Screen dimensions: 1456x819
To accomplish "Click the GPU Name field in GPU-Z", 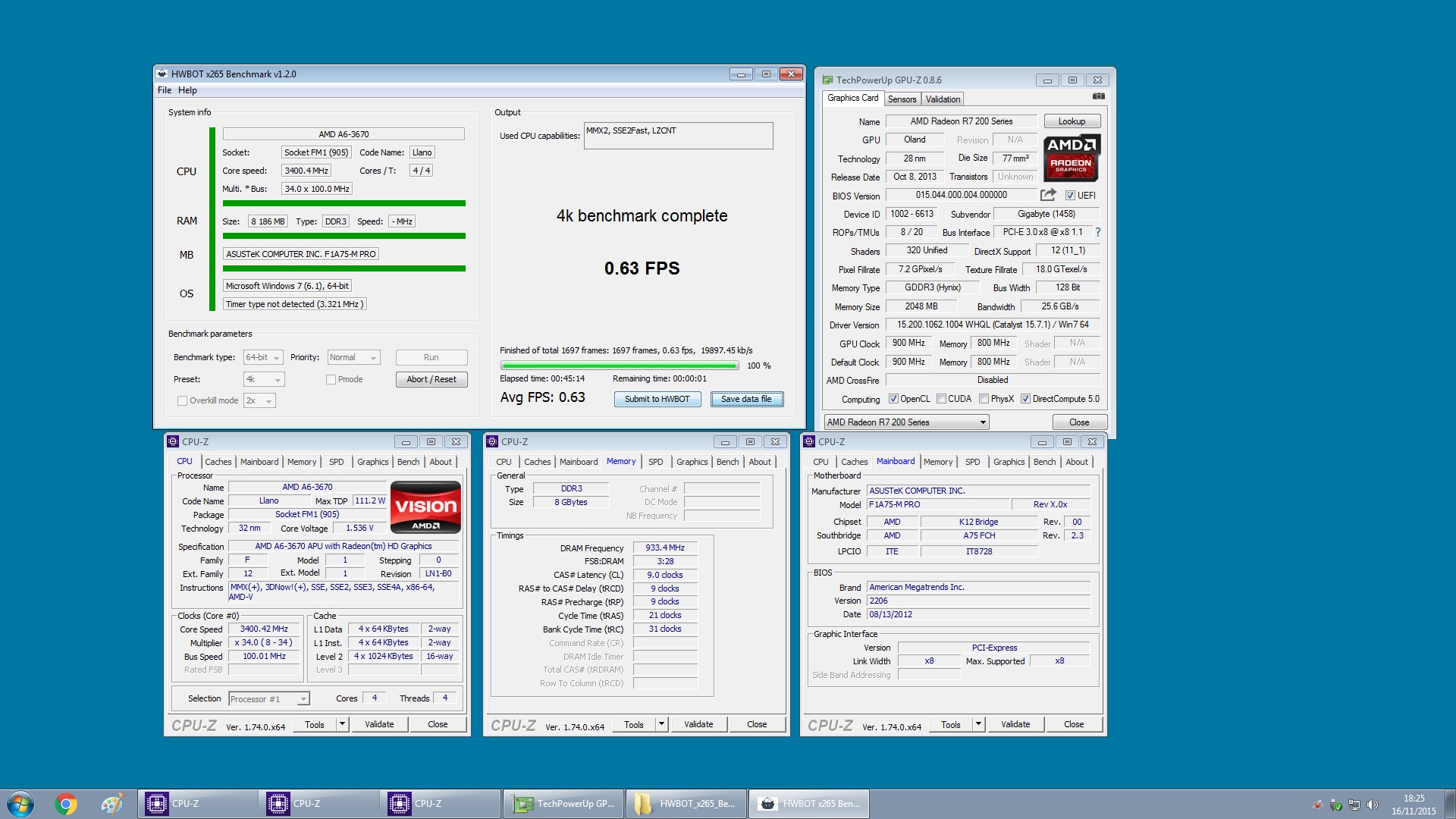I will [x=961, y=121].
